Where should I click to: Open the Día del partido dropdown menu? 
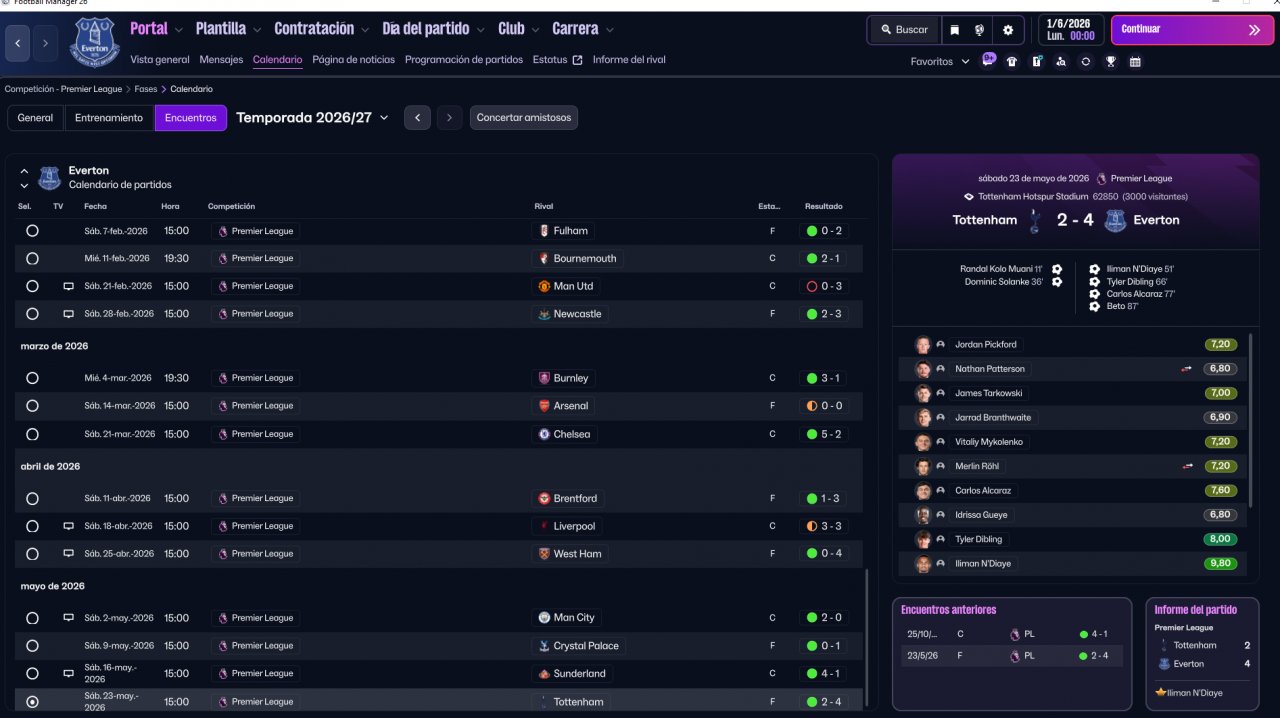point(433,29)
